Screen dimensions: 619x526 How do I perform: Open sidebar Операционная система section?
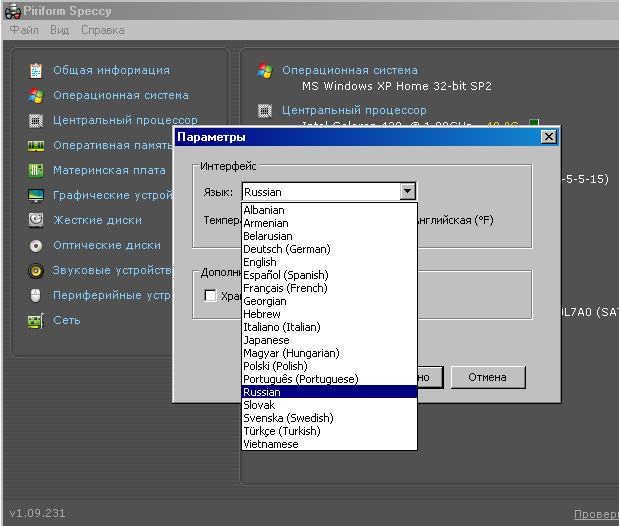121,95
